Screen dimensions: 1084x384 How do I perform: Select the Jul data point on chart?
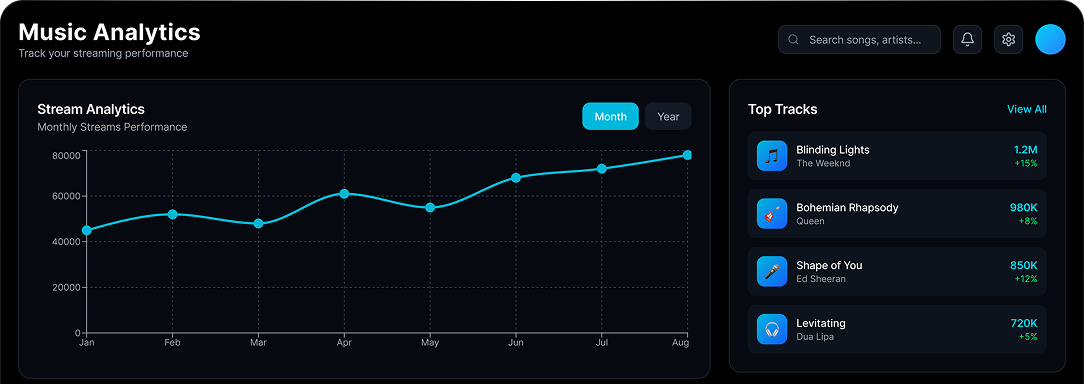(601, 169)
